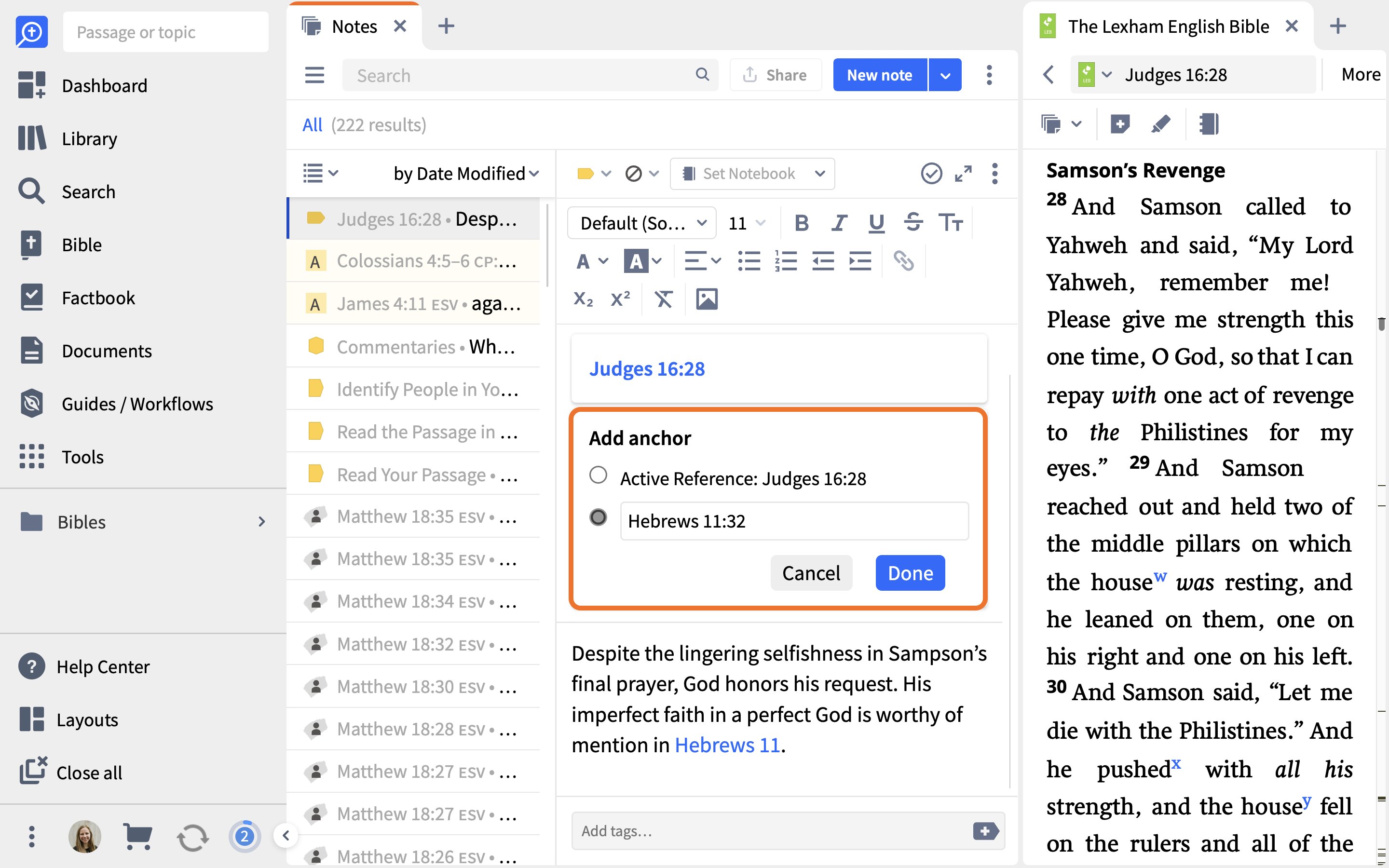Screen dimensions: 1389x868
Task: Click the Share button
Action: (x=775, y=75)
